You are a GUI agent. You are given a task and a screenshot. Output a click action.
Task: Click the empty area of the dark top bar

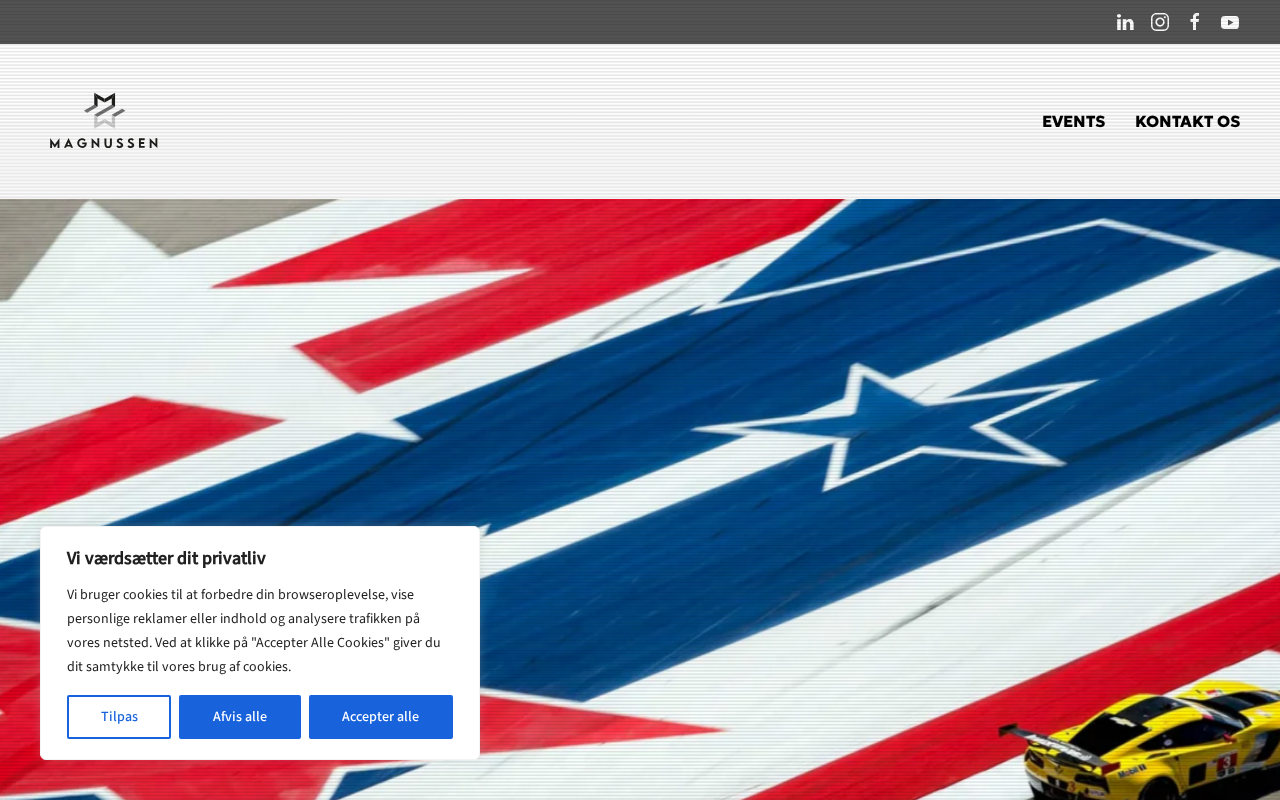(550, 22)
